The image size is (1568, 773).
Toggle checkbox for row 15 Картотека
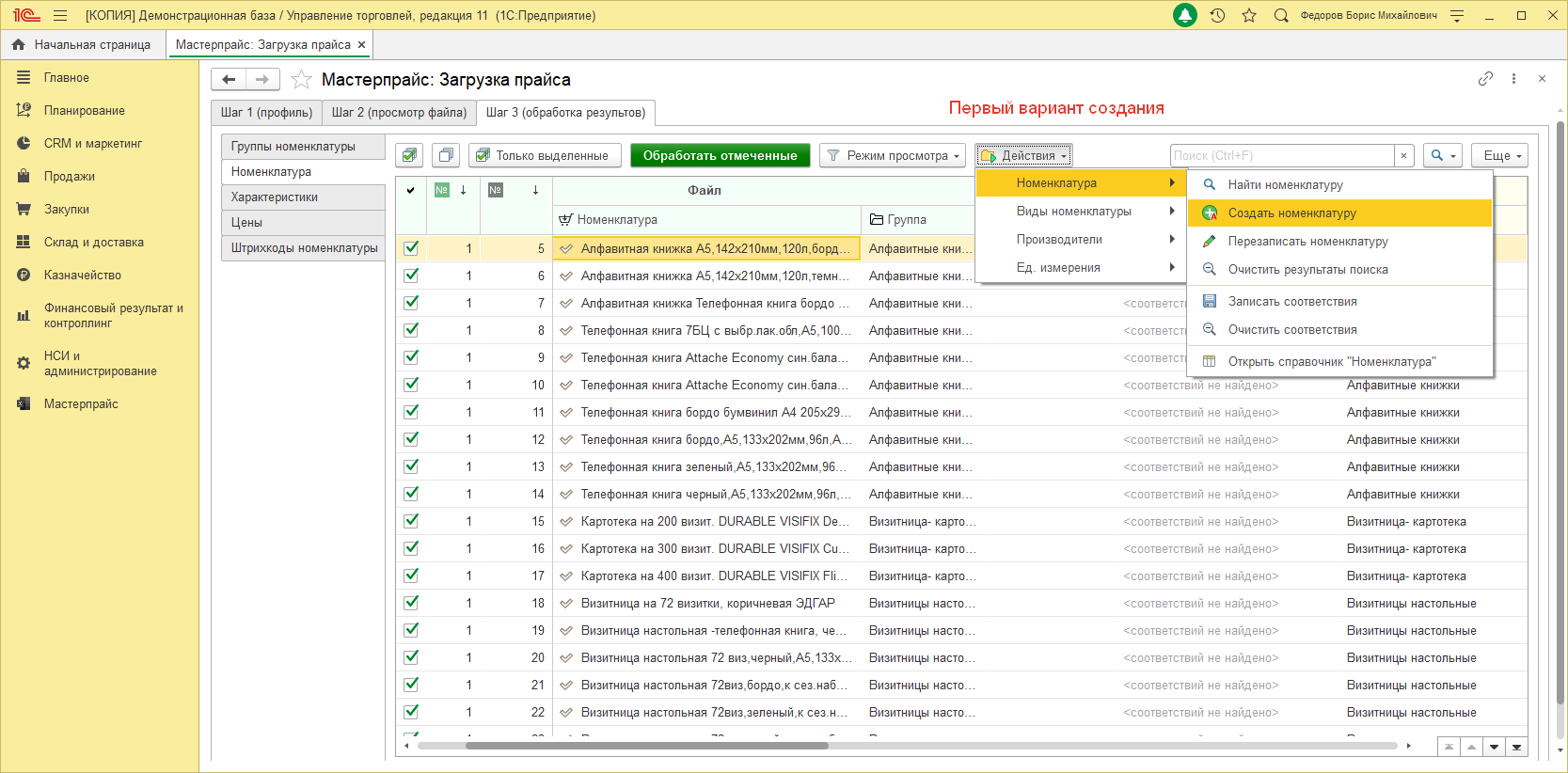coord(411,521)
